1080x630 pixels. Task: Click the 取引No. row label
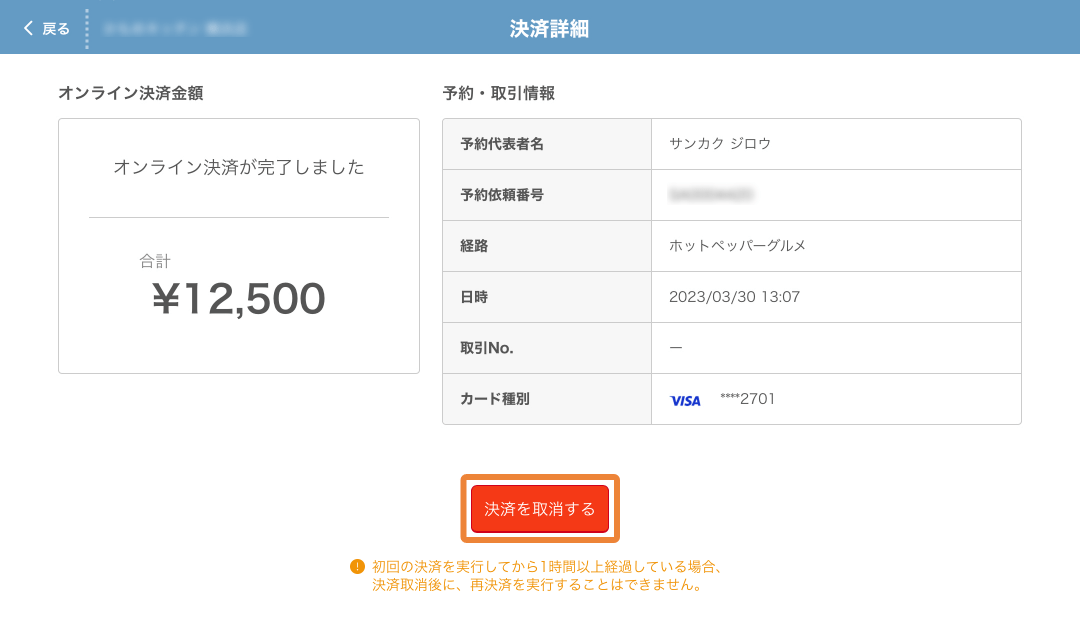pos(487,348)
